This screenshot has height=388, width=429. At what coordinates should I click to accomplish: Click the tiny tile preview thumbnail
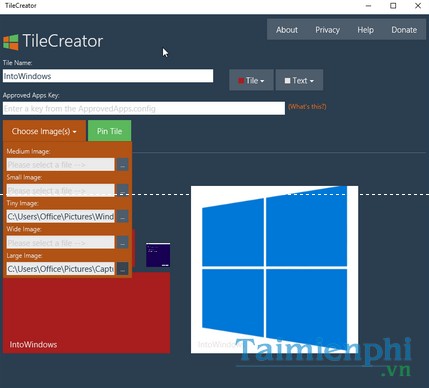pos(158,255)
